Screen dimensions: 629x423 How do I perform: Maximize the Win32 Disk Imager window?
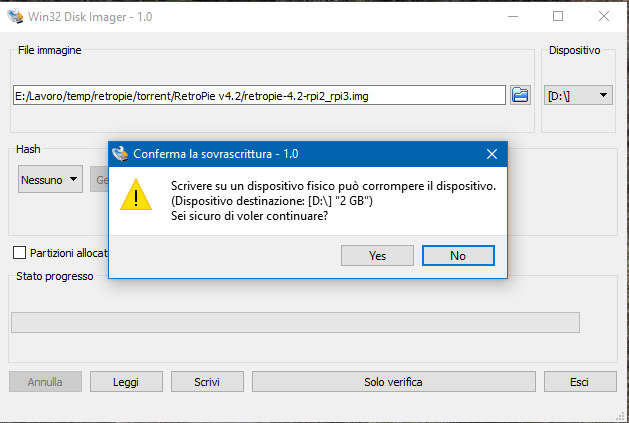557,16
